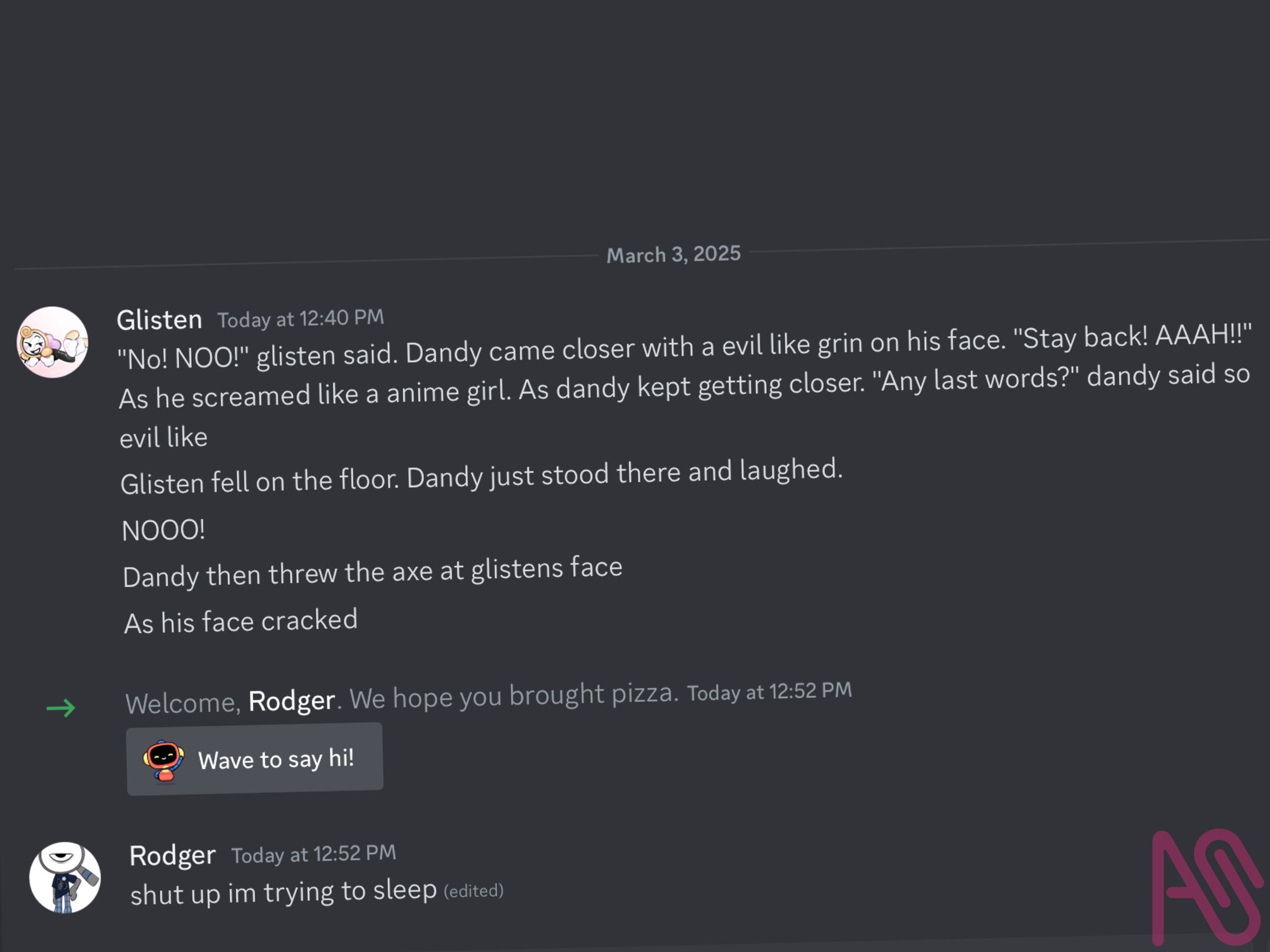Click the robot sticker in Wave button
This screenshot has width=1270, height=952.
click(164, 761)
